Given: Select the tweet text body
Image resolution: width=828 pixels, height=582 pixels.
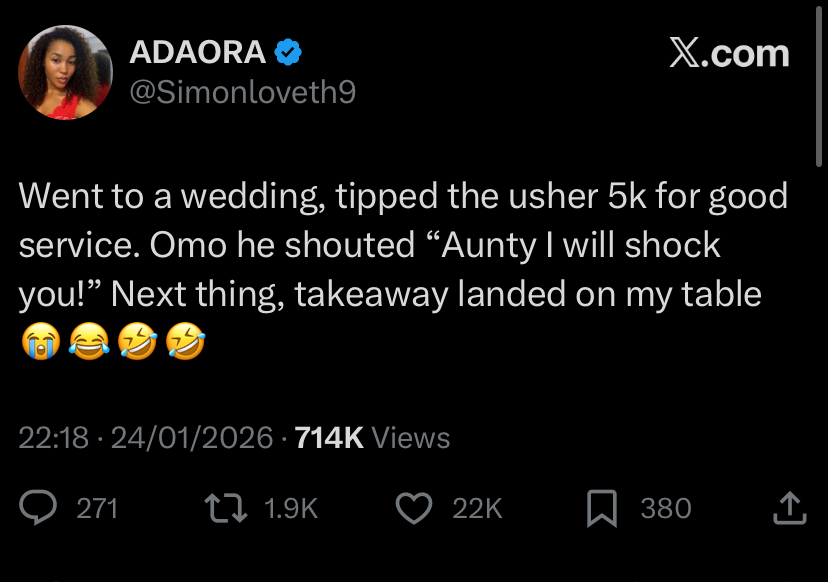Looking at the screenshot, I should 400,245.
